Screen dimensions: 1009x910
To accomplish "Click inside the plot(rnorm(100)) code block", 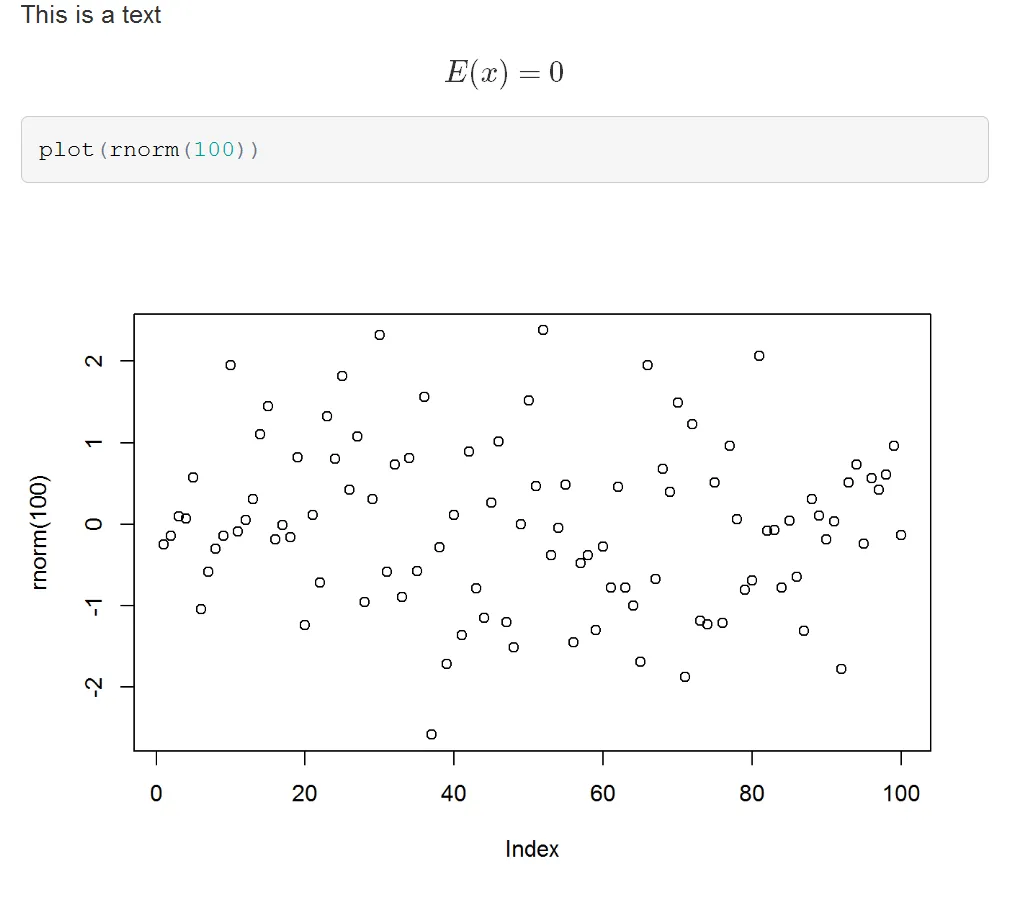I will [x=600, y=150].
